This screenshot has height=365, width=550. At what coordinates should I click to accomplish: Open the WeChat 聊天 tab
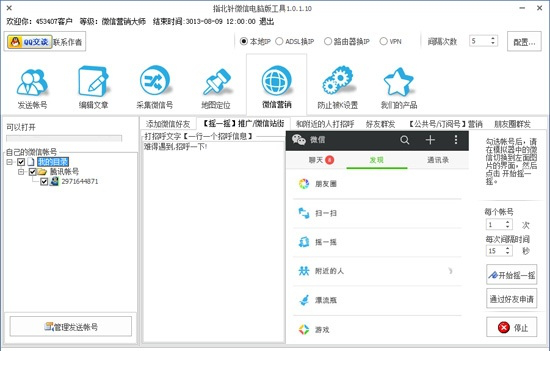[317, 160]
